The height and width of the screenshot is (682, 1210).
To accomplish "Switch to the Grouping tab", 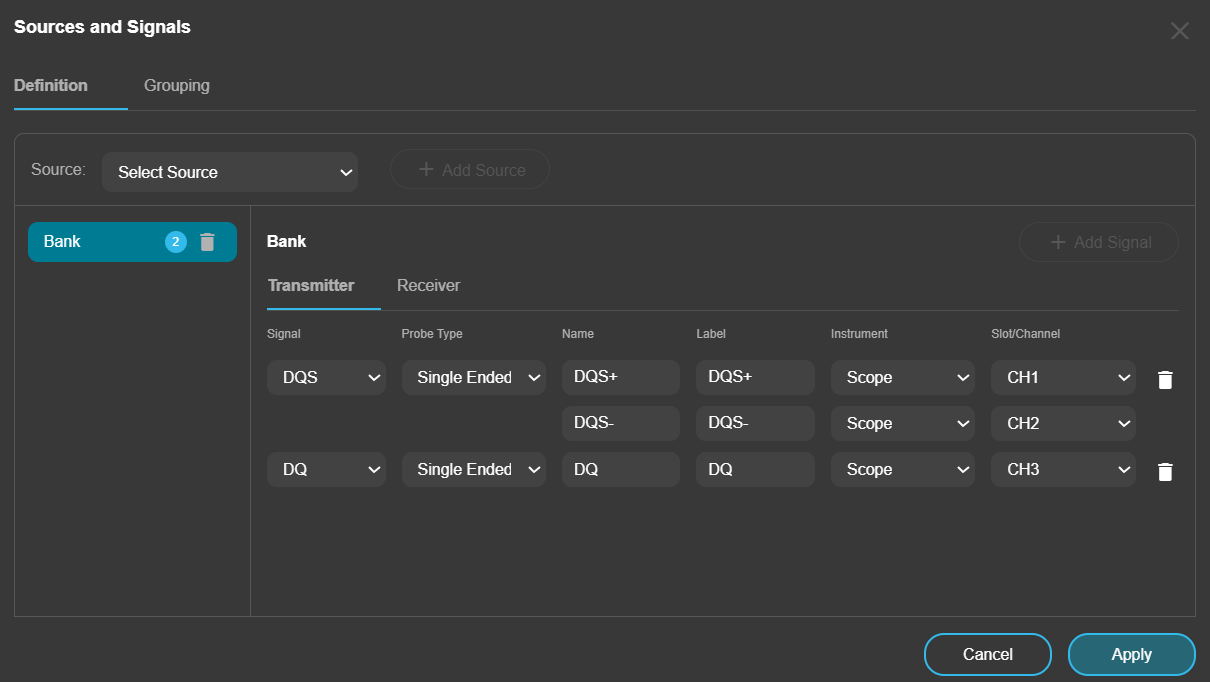I will (x=177, y=86).
